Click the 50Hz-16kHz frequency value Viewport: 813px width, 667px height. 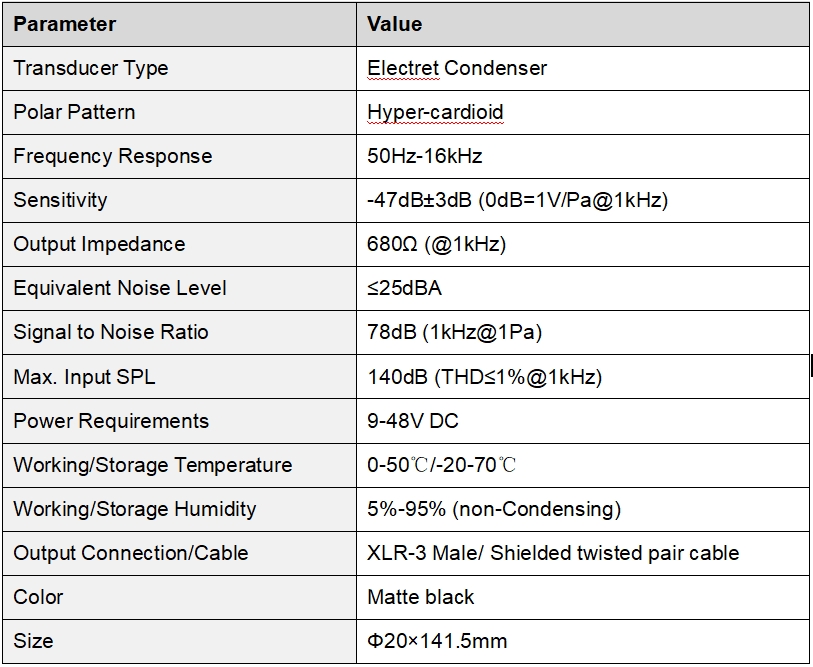click(425, 156)
